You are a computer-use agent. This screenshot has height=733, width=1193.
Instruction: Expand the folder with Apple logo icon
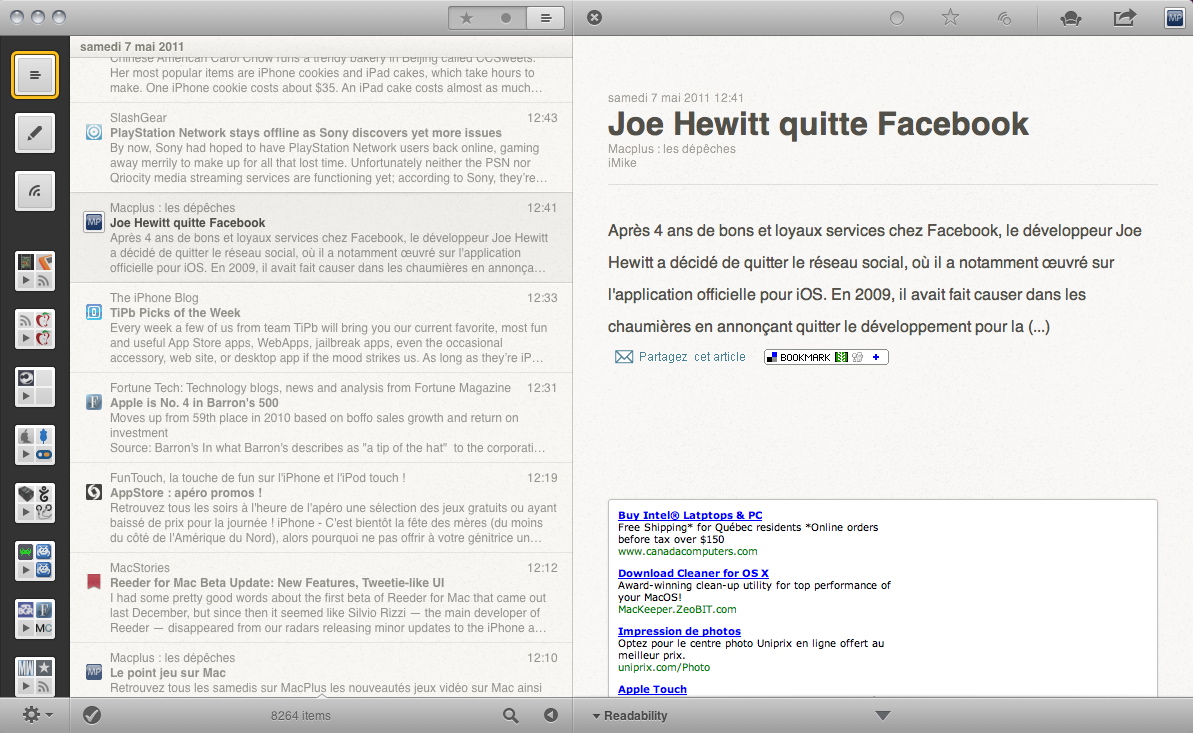pyautogui.click(x=26, y=454)
